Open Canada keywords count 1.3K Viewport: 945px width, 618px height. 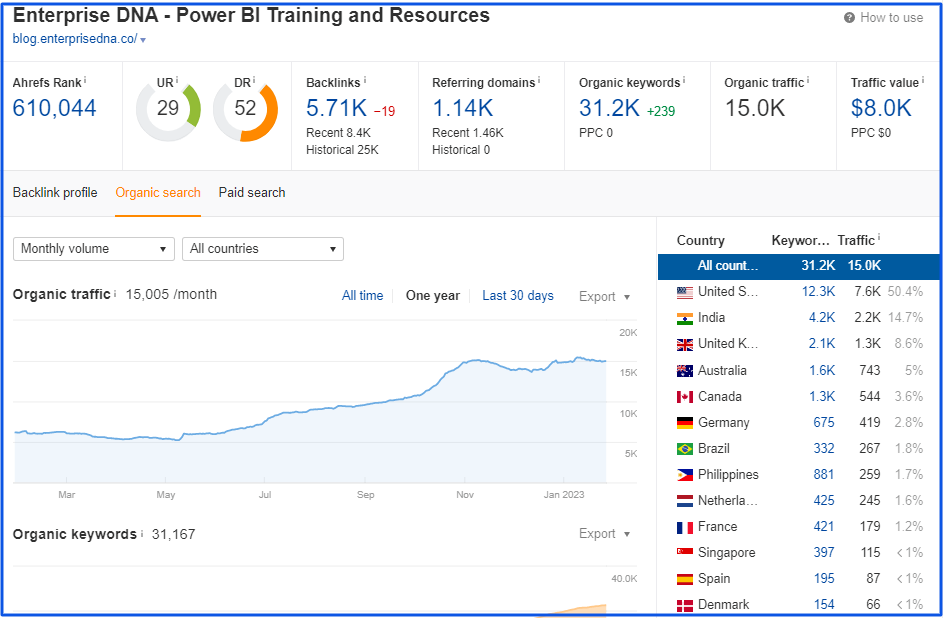click(821, 396)
